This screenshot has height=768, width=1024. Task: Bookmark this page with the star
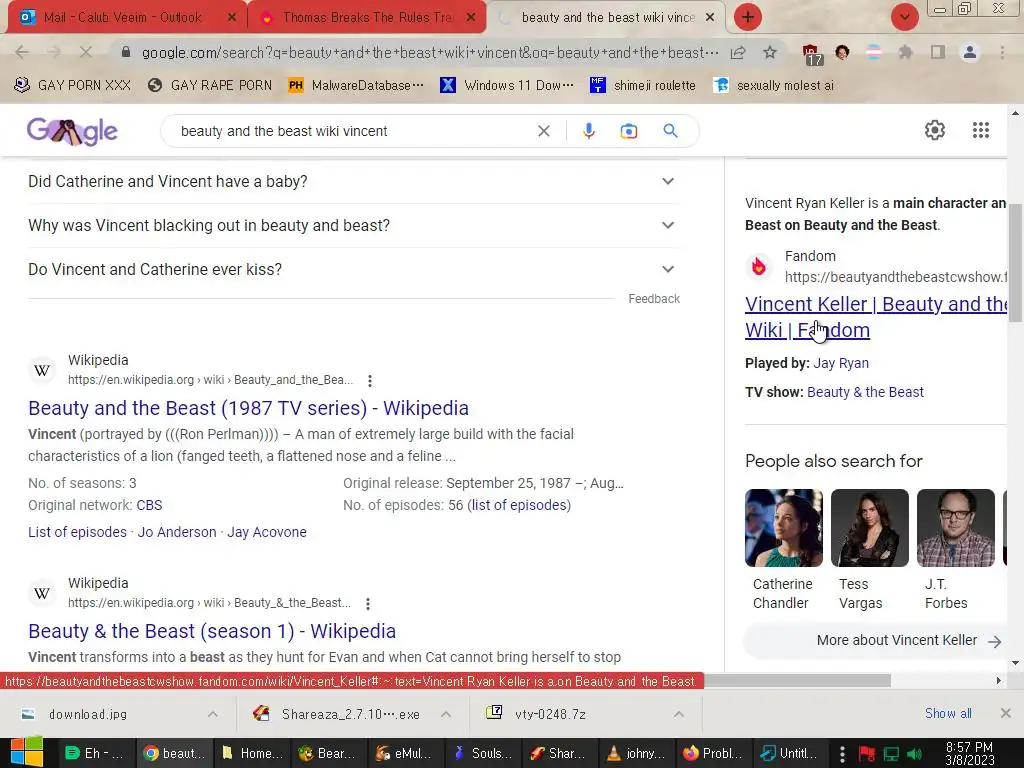(770, 52)
